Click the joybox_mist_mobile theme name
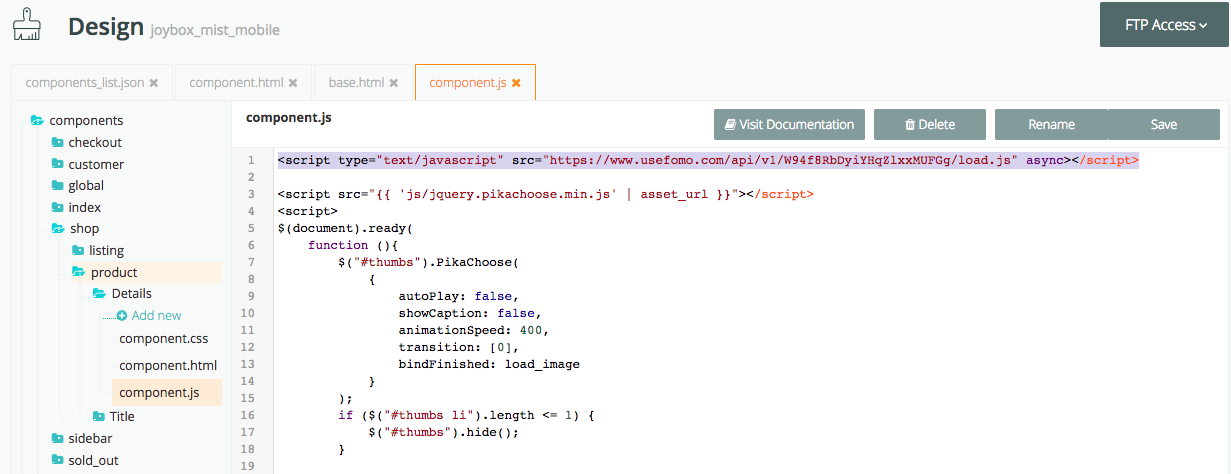 point(216,30)
